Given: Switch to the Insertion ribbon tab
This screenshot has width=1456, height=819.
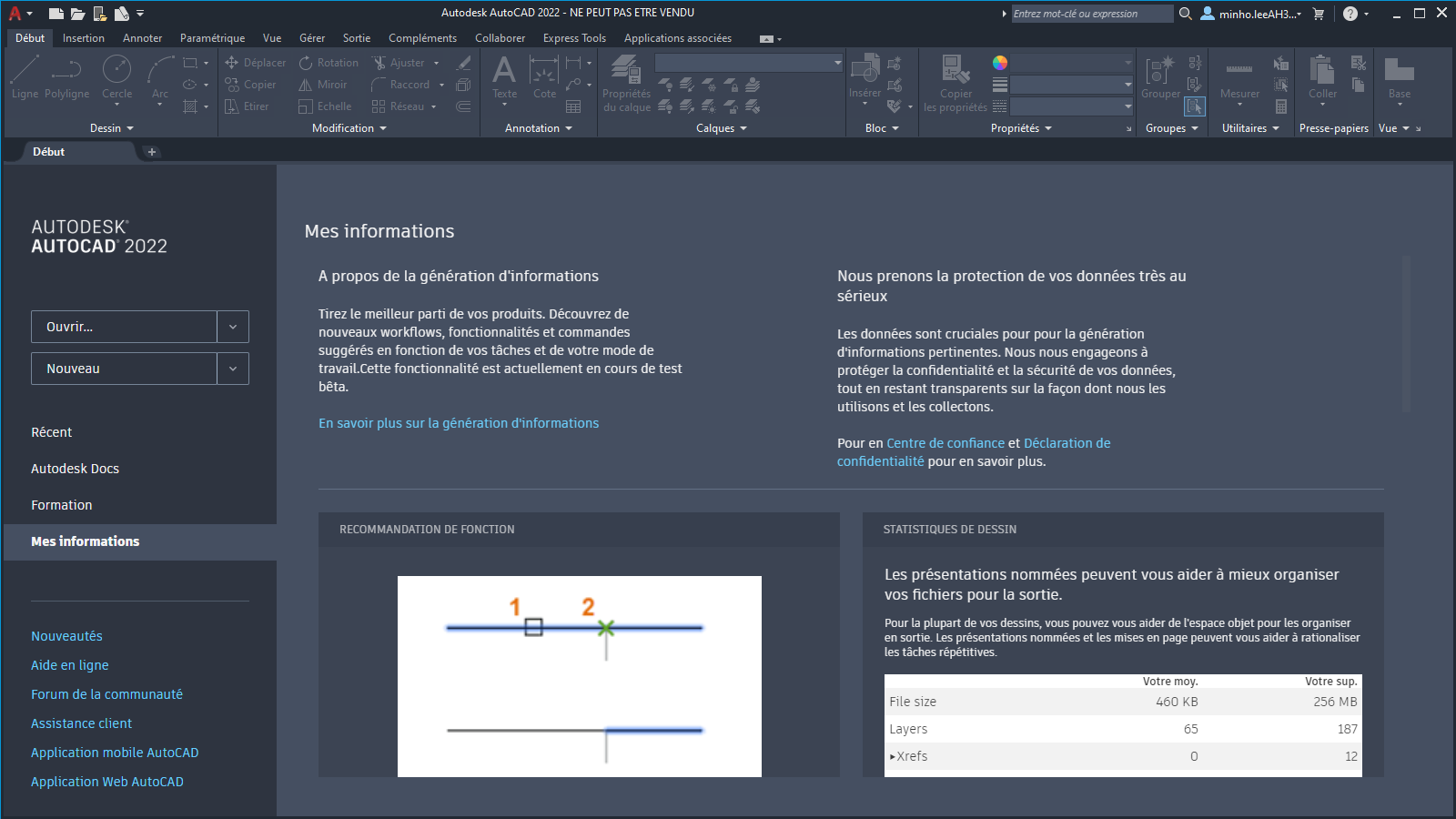Looking at the screenshot, I should [x=84, y=38].
